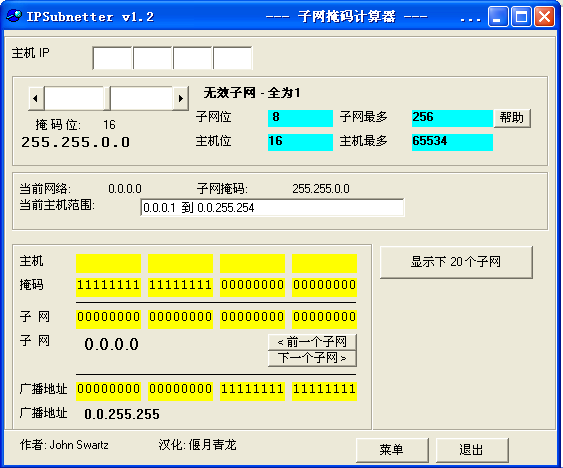The image size is (563, 468).
Task: Click the 子网最多 value box showing 256
Action: coord(452,118)
